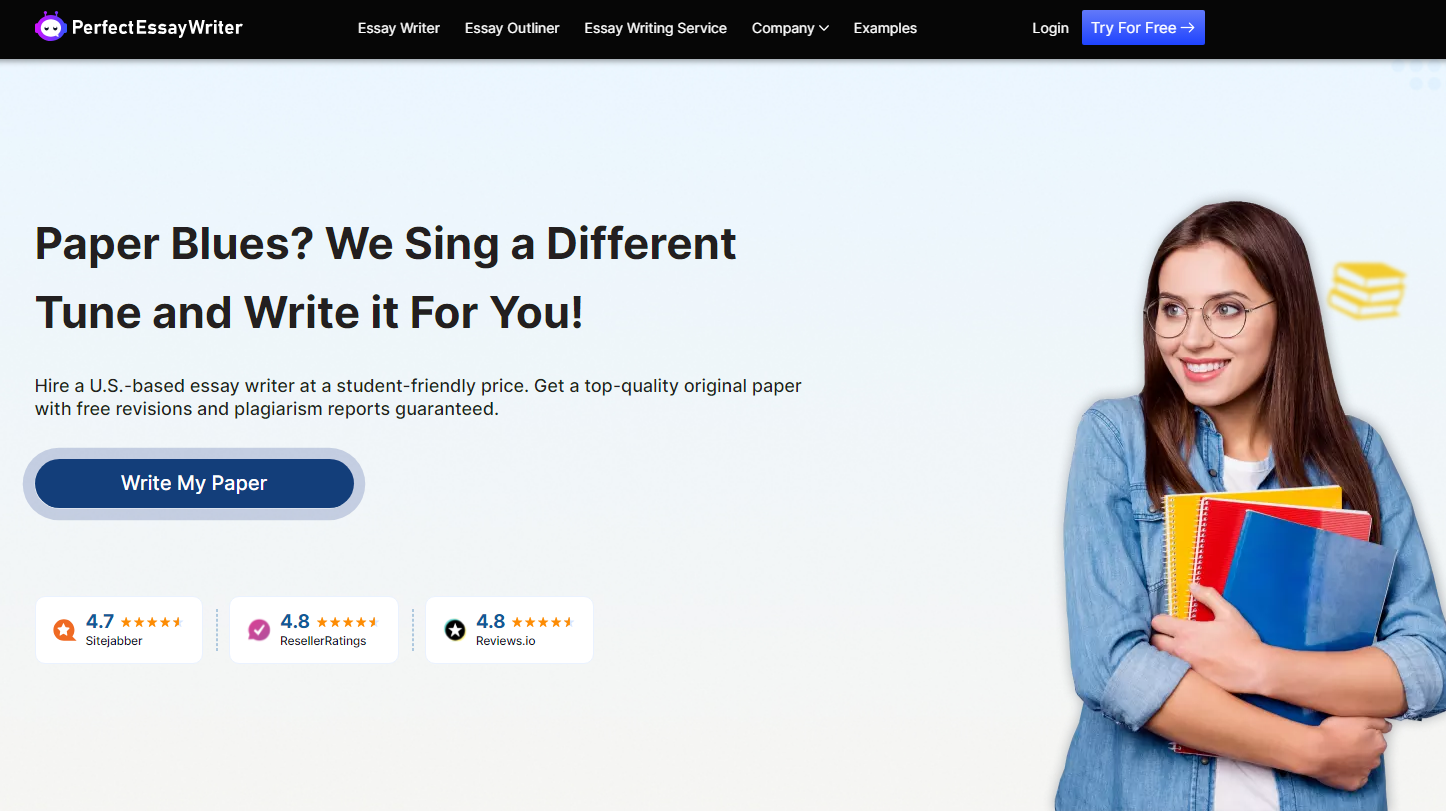
Task: Open the Essay Outliner menu item
Action: (512, 28)
